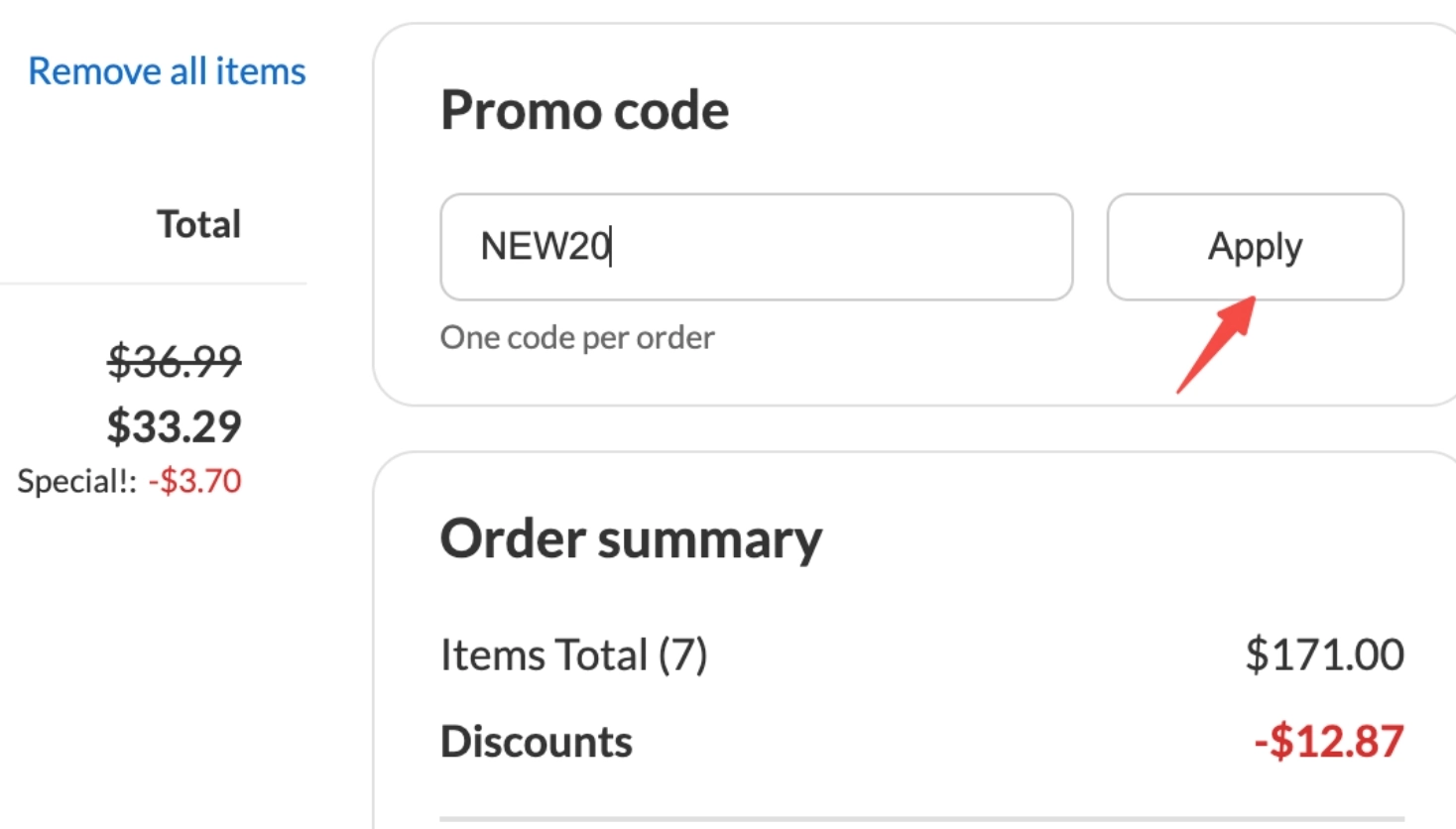Select the promo code input containing NEW20
This screenshot has width=1456, height=829.
(x=756, y=246)
